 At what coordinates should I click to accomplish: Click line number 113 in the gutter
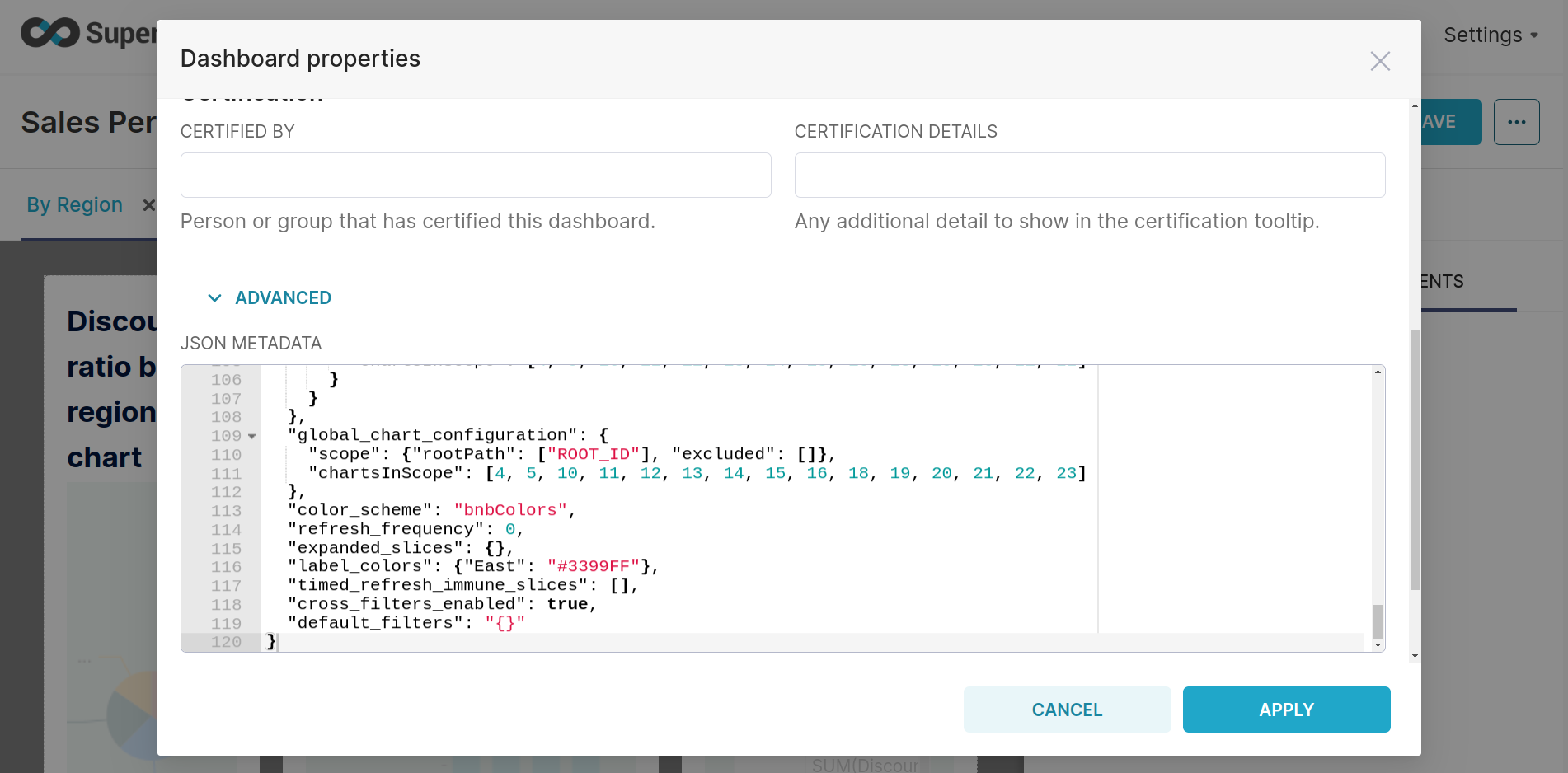(x=226, y=511)
